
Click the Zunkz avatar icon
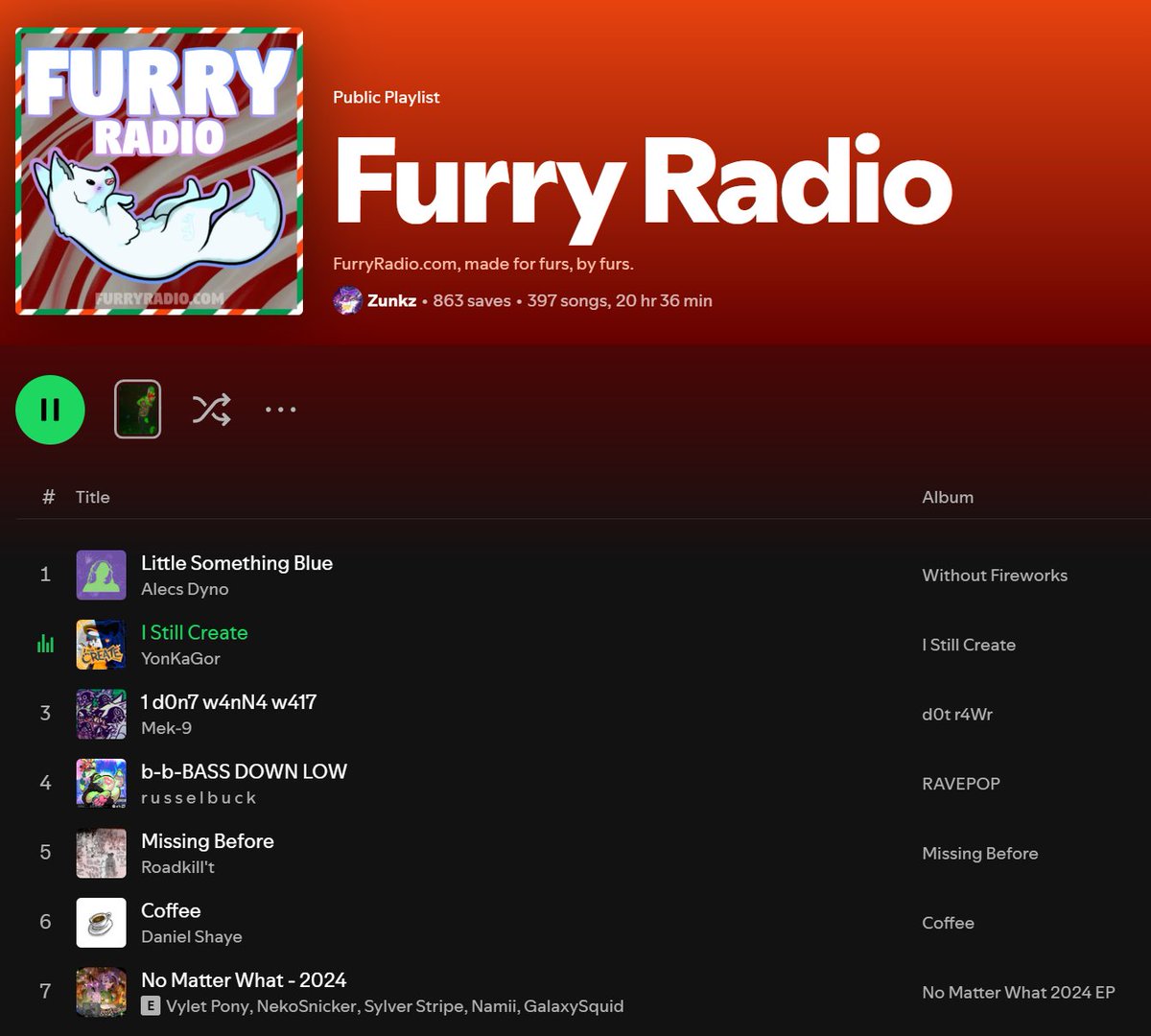(x=346, y=300)
